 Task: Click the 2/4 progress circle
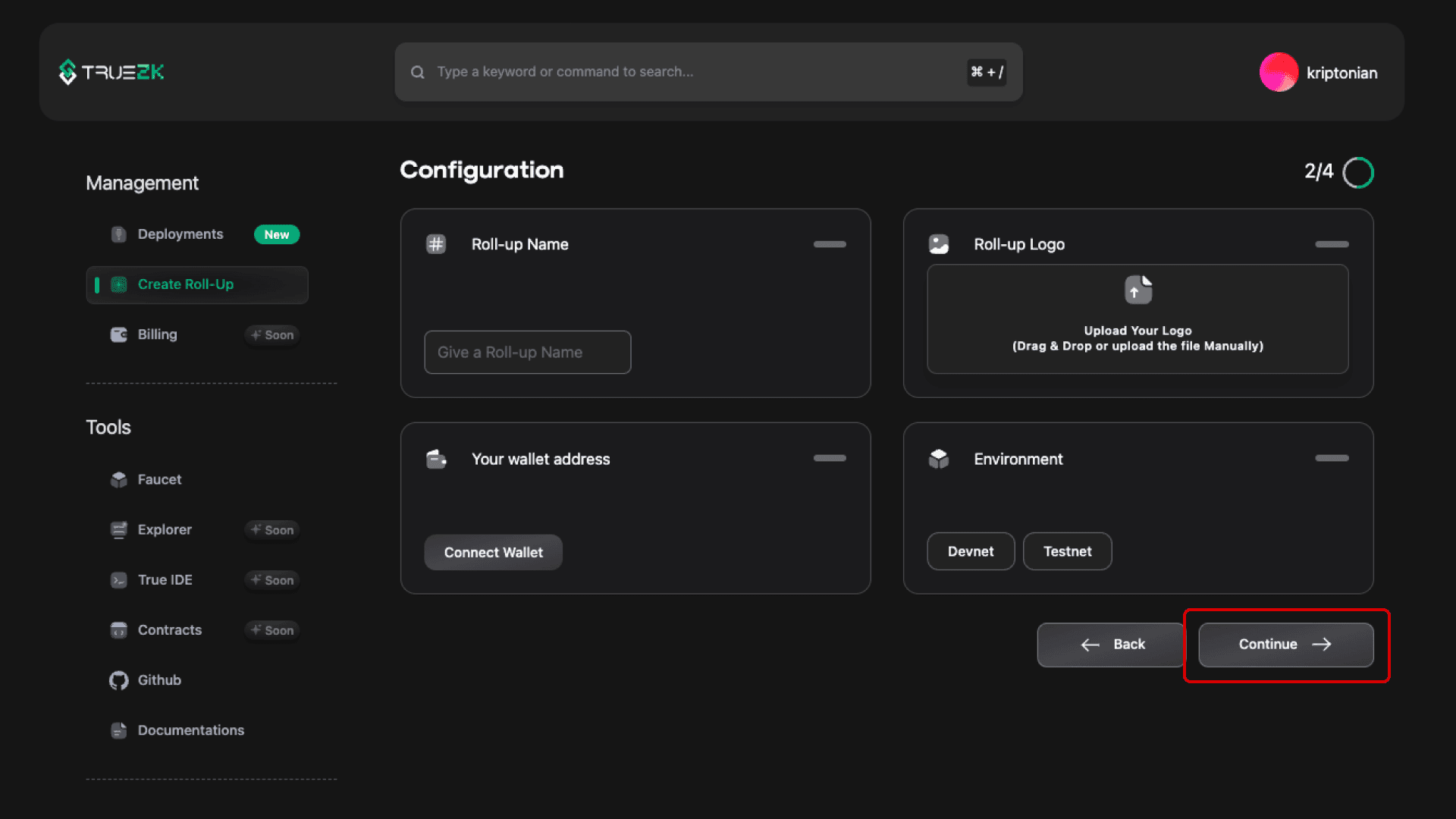click(1359, 172)
